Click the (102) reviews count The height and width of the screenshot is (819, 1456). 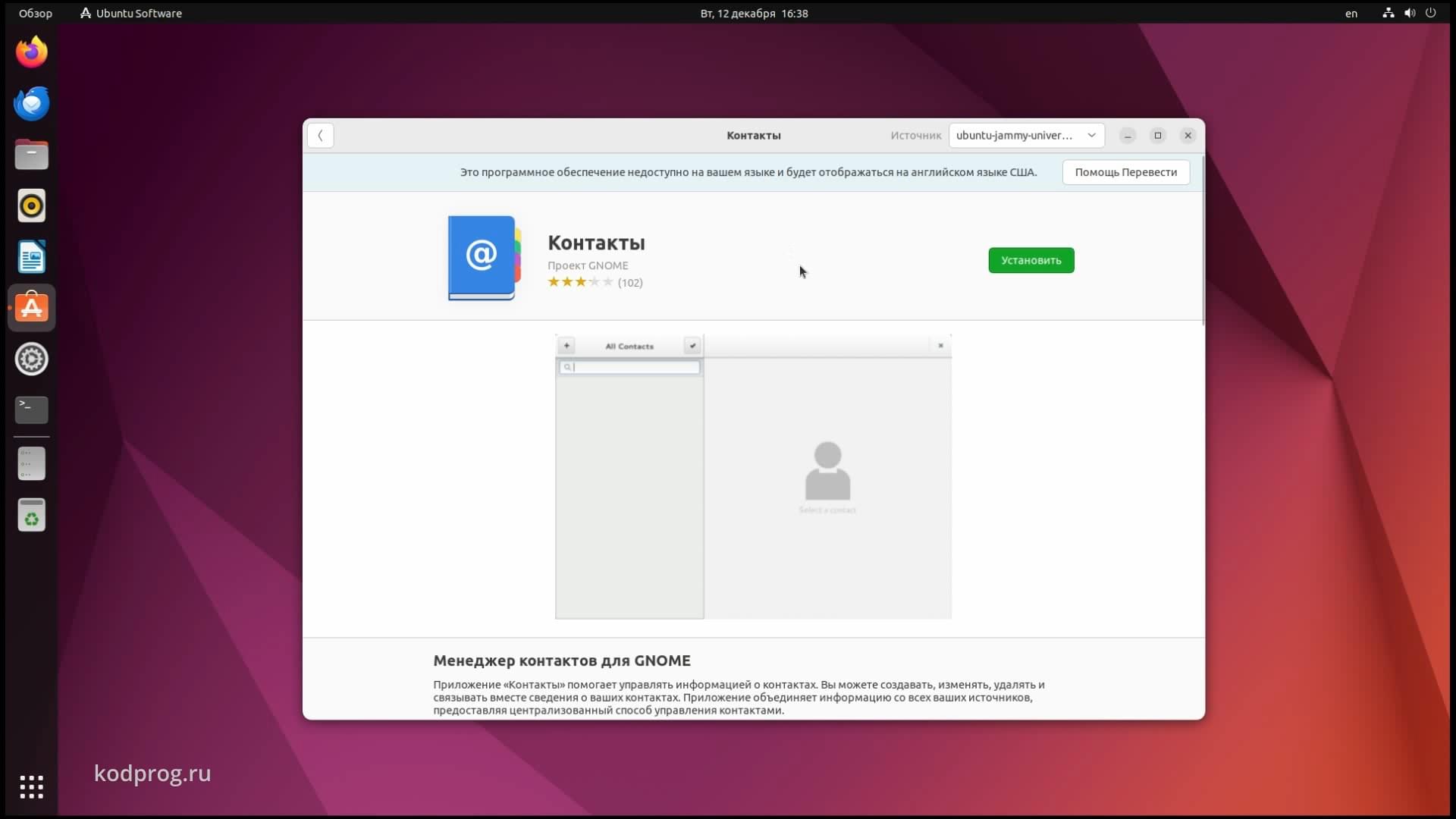pyautogui.click(x=629, y=283)
